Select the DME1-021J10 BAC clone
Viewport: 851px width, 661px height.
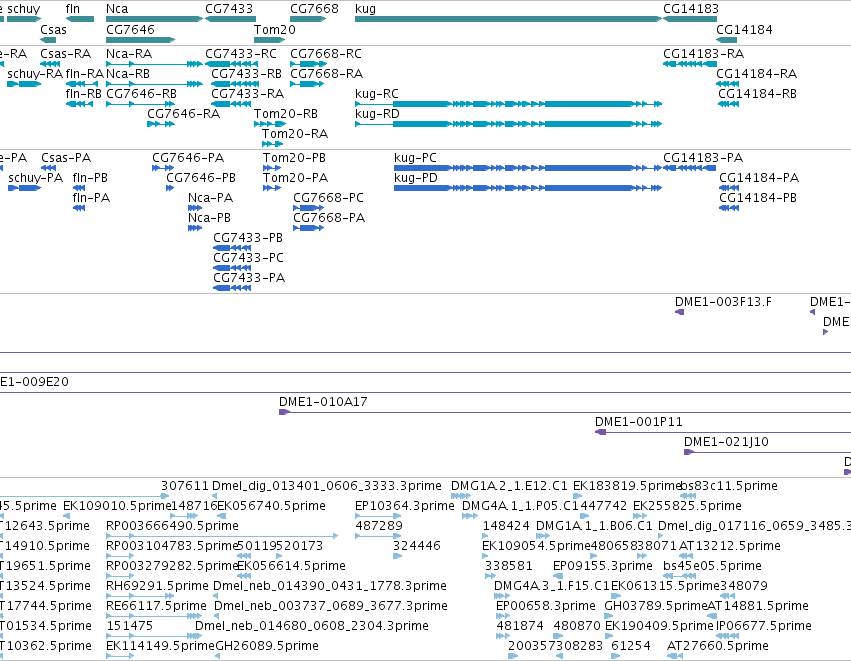(x=767, y=452)
